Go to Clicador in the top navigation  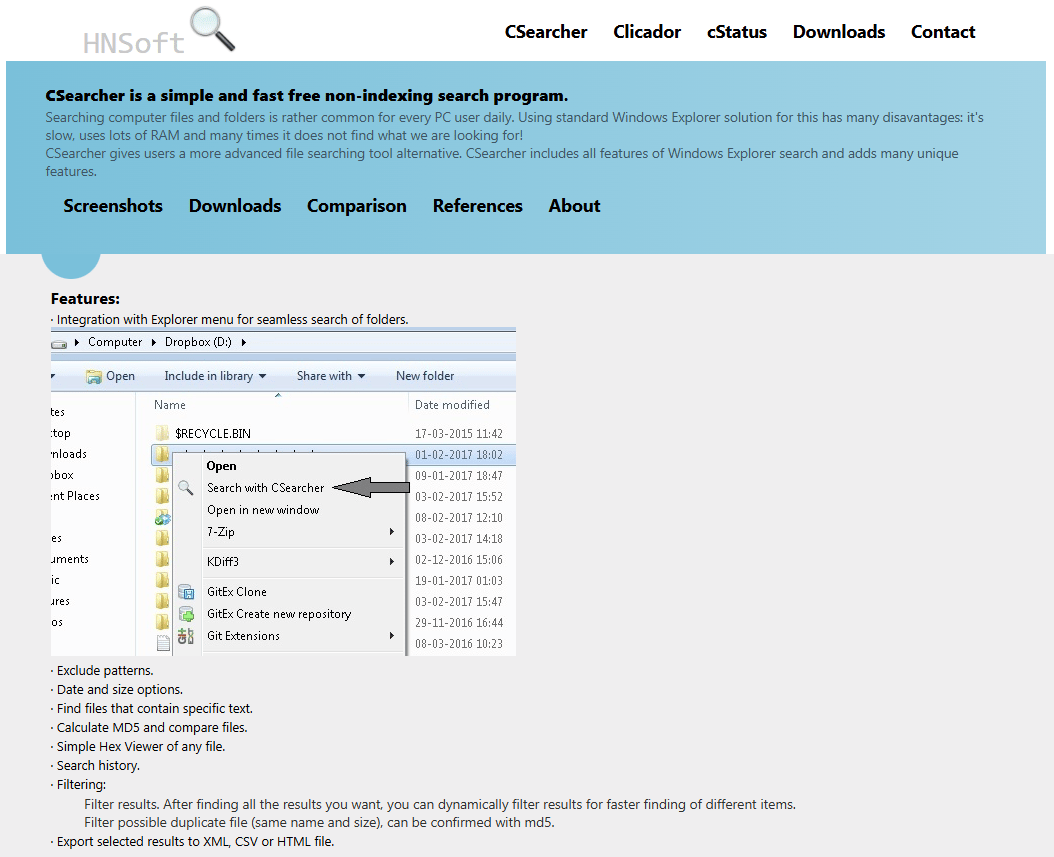tap(647, 32)
